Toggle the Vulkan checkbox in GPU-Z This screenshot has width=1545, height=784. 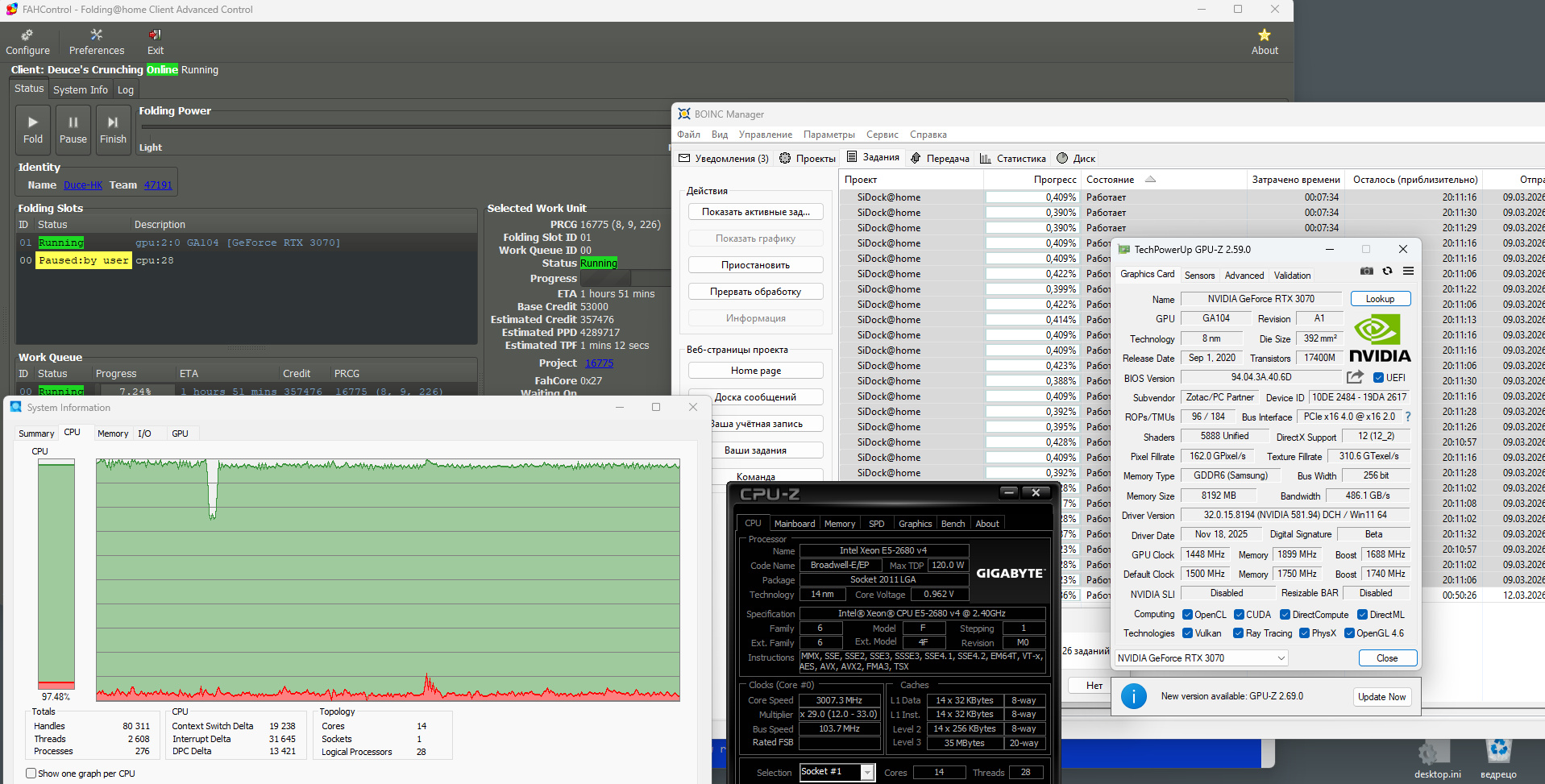tap(1187, 633)
